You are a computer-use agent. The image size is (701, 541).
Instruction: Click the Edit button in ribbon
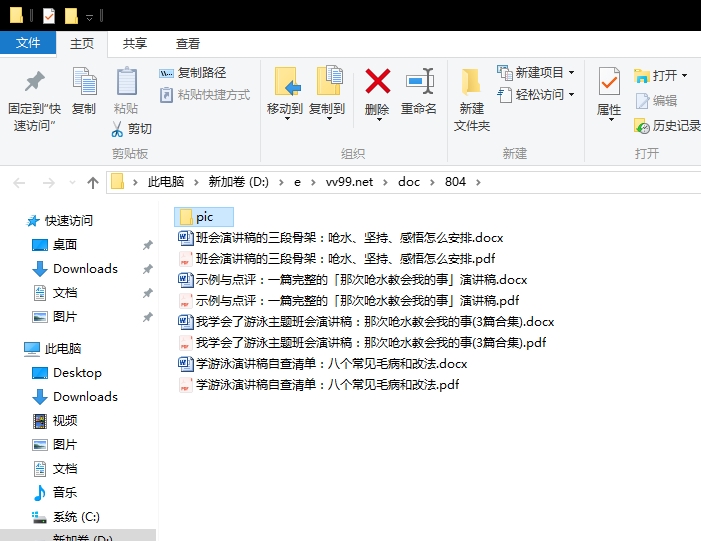[x=656, y=101]
